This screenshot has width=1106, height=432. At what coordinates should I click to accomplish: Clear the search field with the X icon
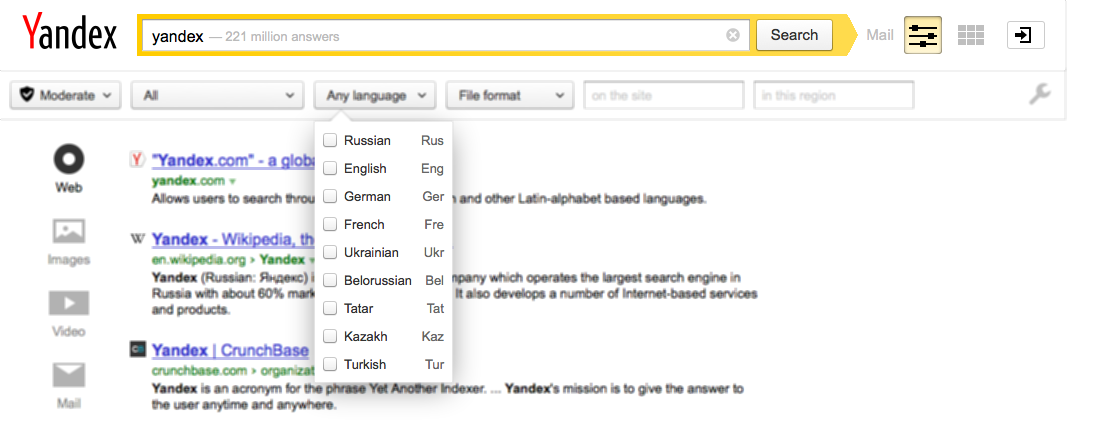(x=733, y=35)
